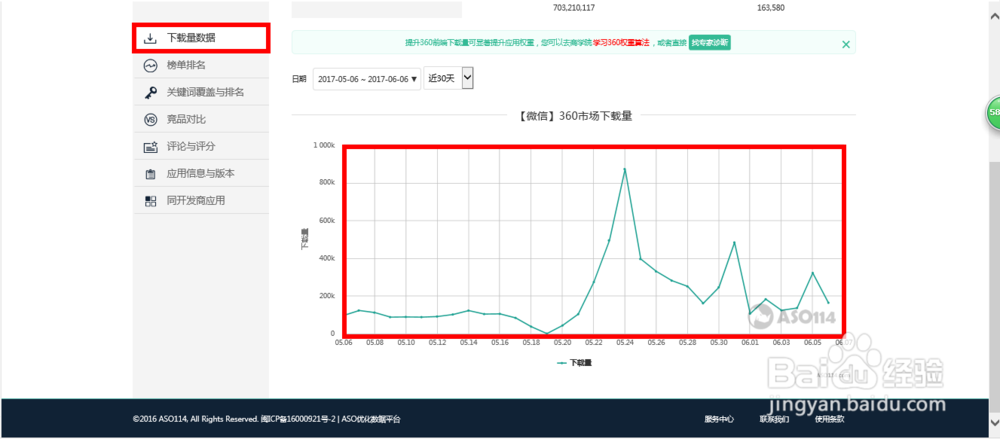Toggle the 下载量 legend entry below chart
Screen dimensions: 1000x439
point(575,362)
